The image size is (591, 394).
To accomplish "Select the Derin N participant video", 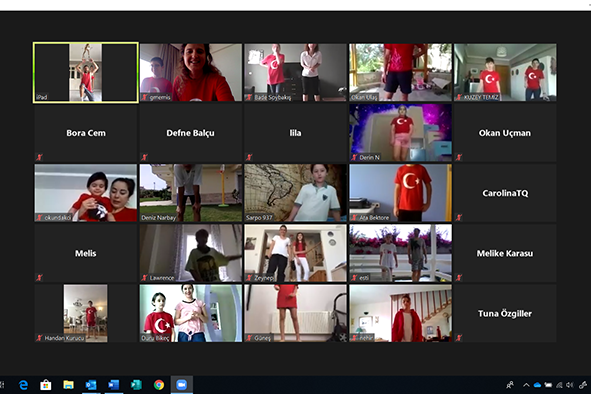I will click(400, 133).
